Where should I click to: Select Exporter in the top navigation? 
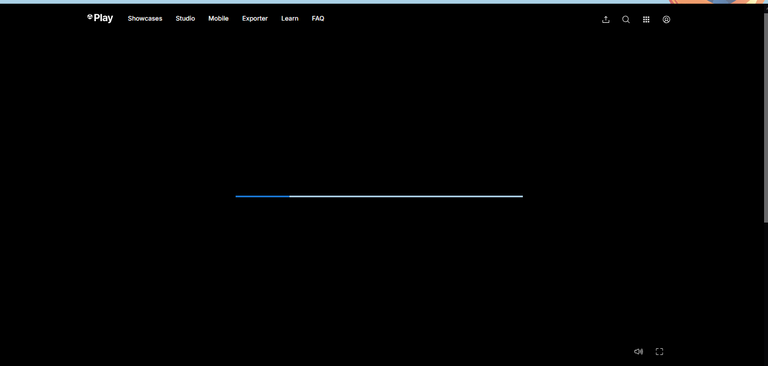(x=255, y=19)
